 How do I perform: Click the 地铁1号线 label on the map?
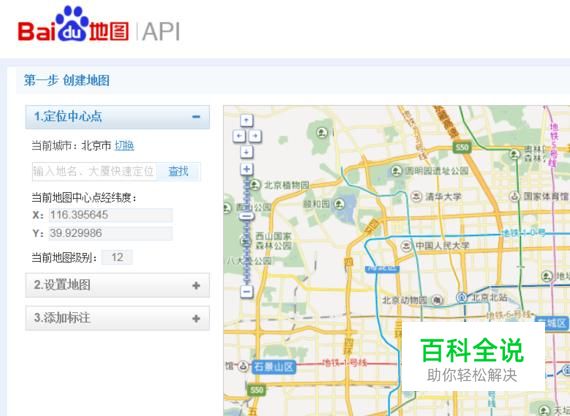coord(345,362)
